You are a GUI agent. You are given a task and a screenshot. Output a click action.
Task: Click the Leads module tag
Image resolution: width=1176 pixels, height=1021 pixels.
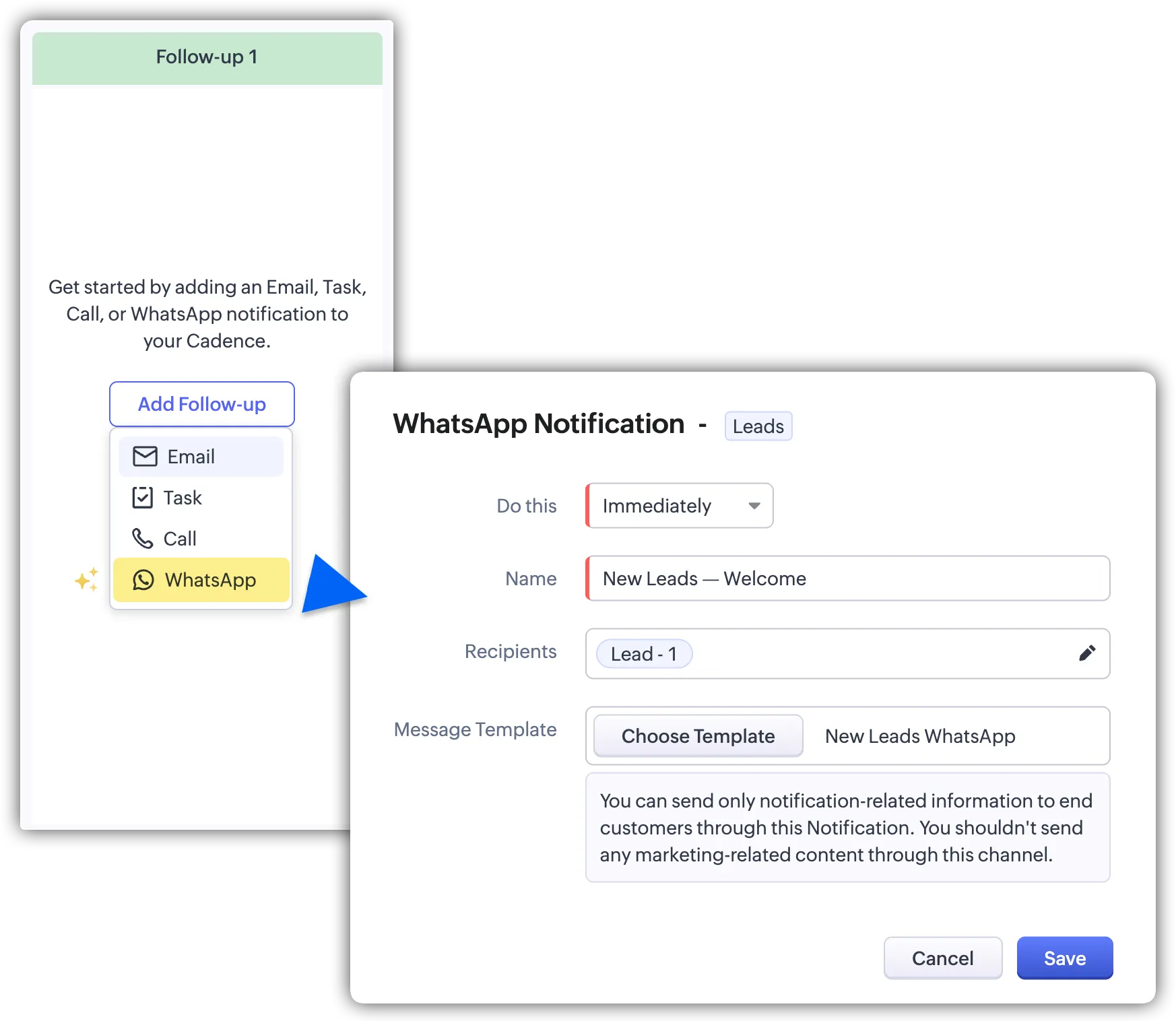758,426
